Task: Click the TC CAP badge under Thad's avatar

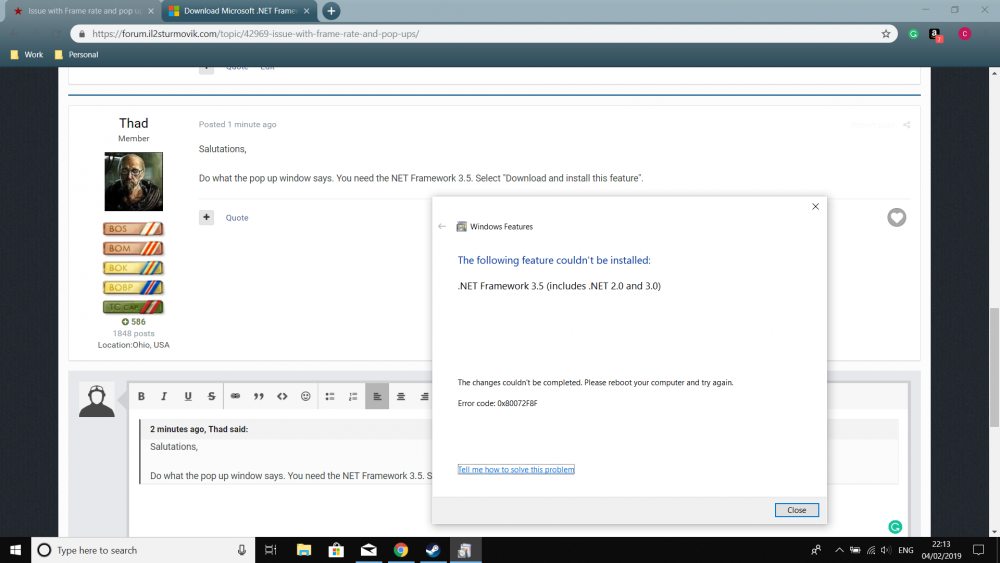Action: pos(133,307)
